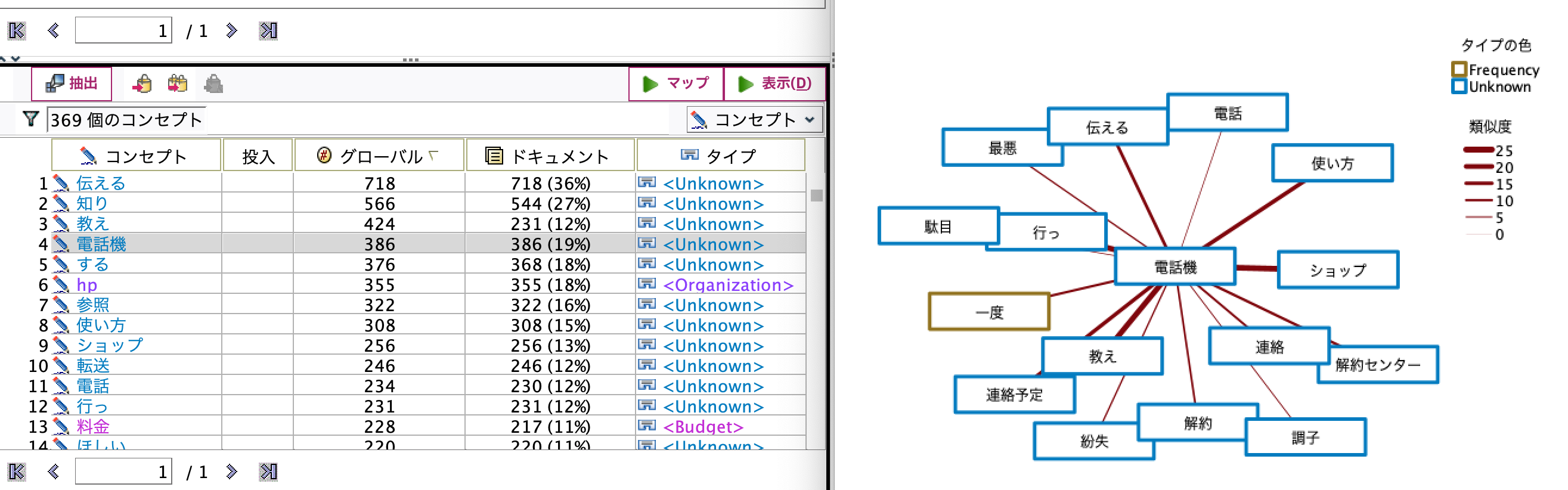Select the 使い方 map node
Viewport: 1568px width, 490px height.
tap(1333, 163)
